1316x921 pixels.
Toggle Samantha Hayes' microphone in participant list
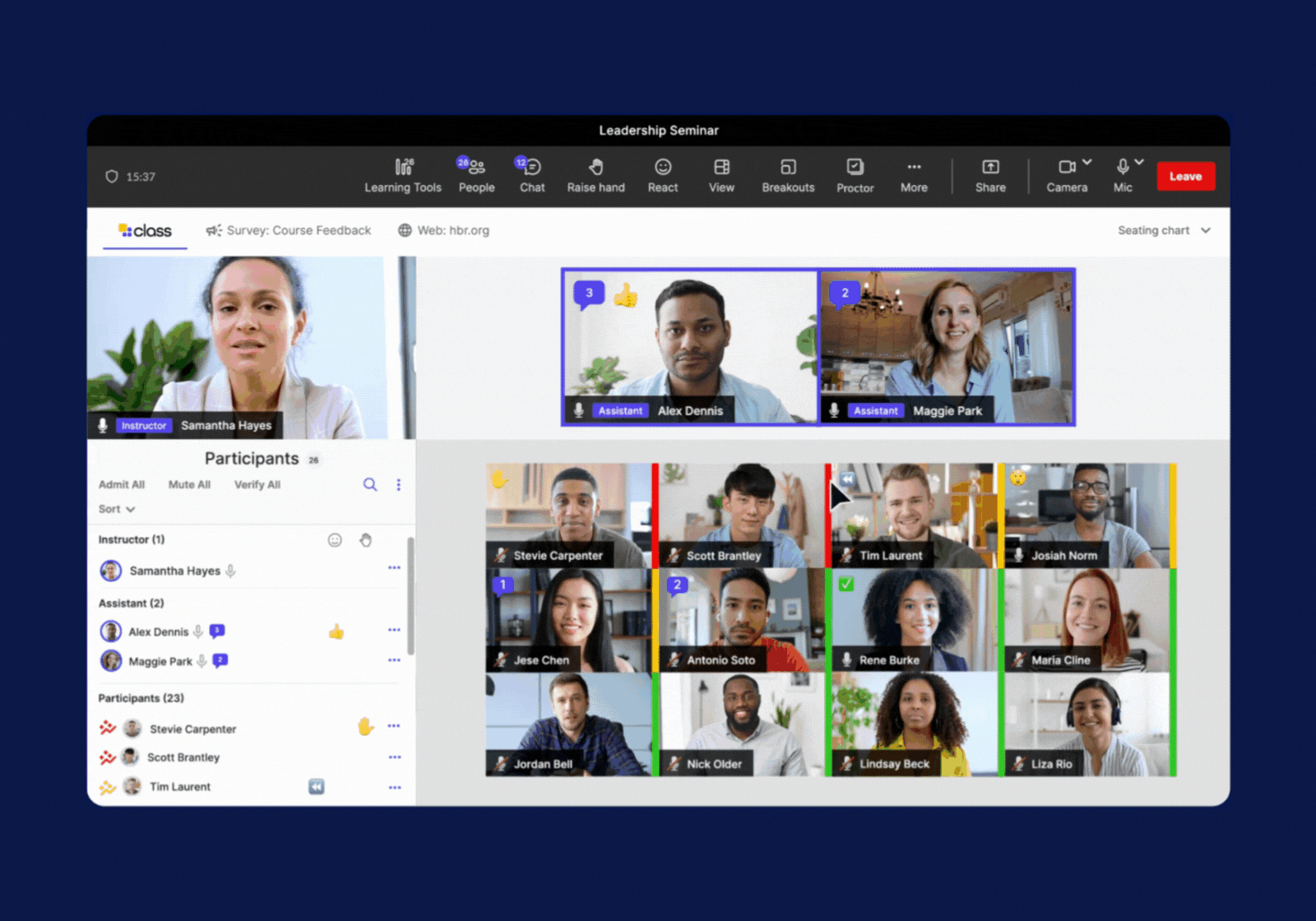point(231,571)
